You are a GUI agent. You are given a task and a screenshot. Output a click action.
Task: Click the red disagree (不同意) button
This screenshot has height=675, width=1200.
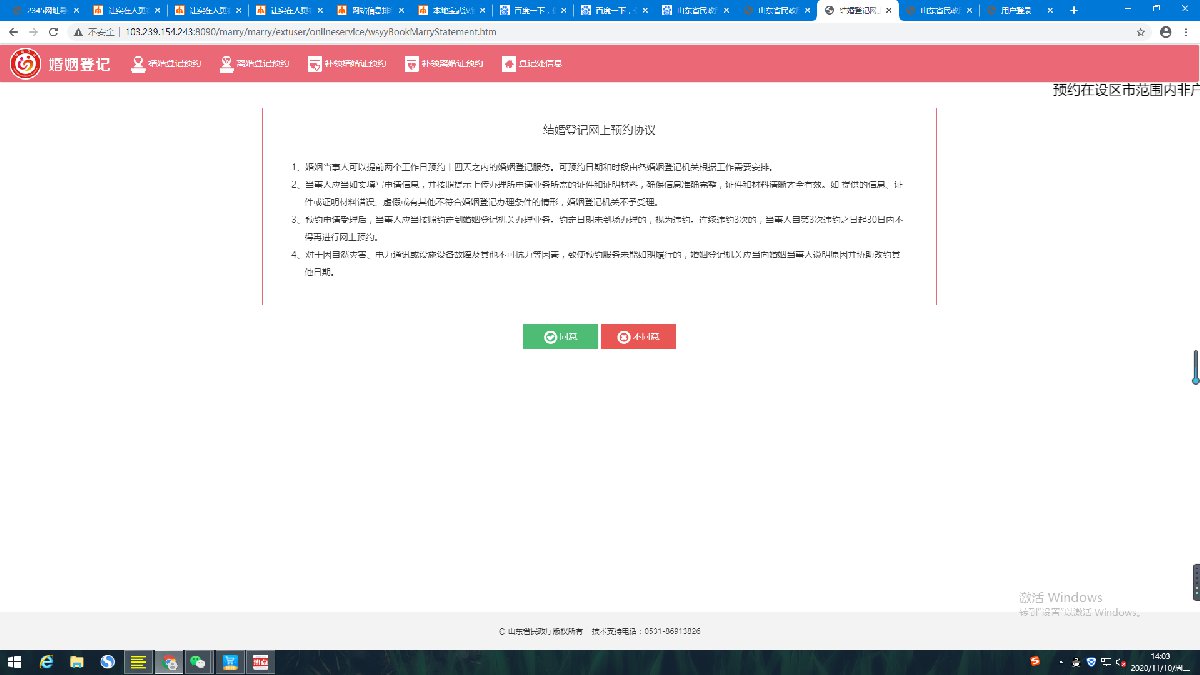click(638, 337)
